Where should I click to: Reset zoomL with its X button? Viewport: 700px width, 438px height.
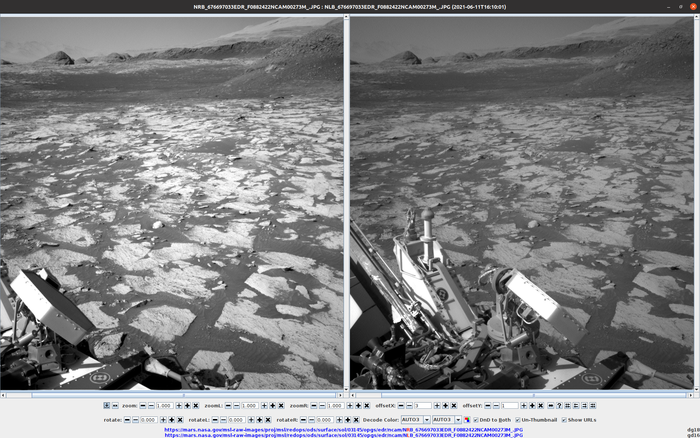(281, 405)
